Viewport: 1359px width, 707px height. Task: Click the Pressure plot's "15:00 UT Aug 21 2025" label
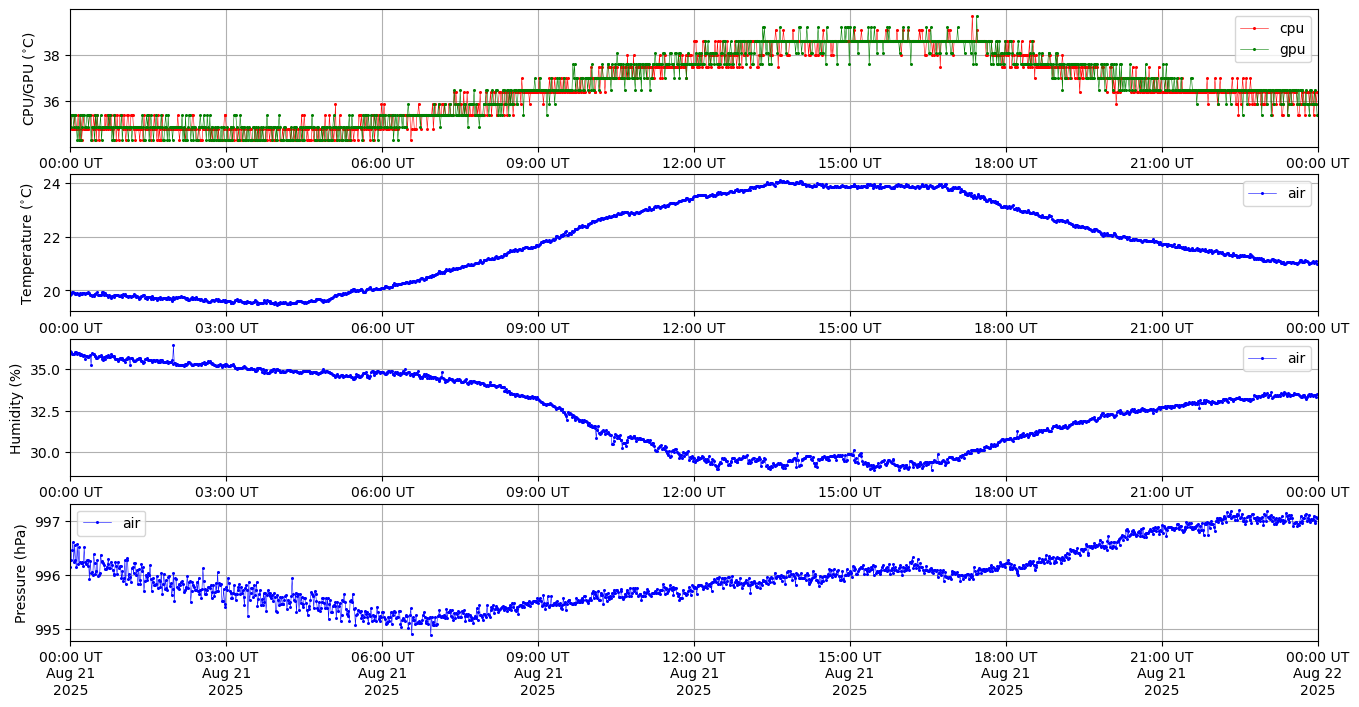[850, 674]
